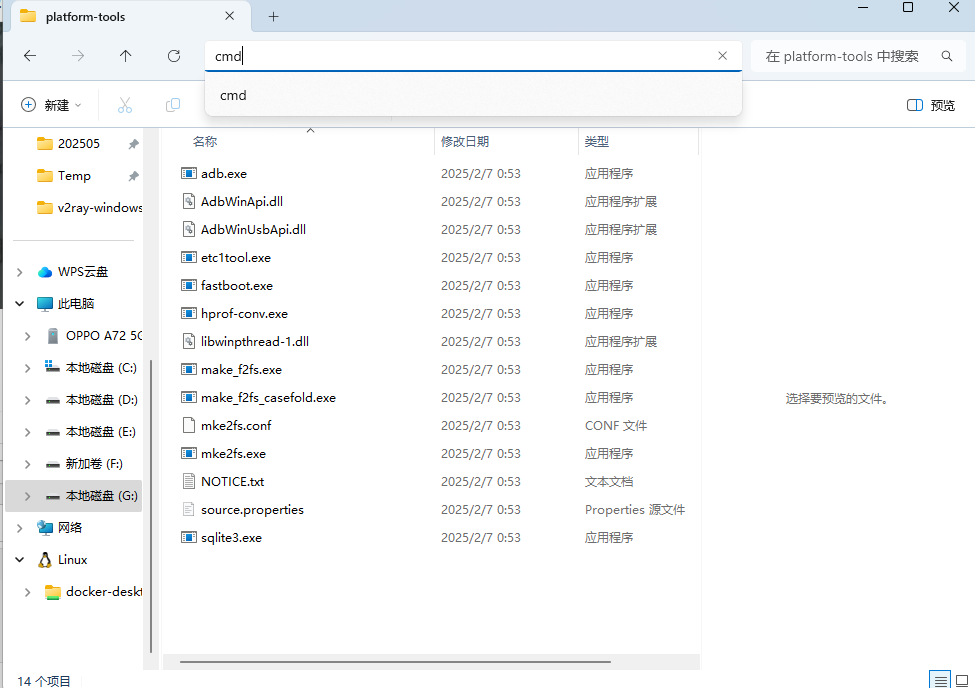Clear the address bar text
The height and width of the screenshot is (688, 975).
click(722, 56)
